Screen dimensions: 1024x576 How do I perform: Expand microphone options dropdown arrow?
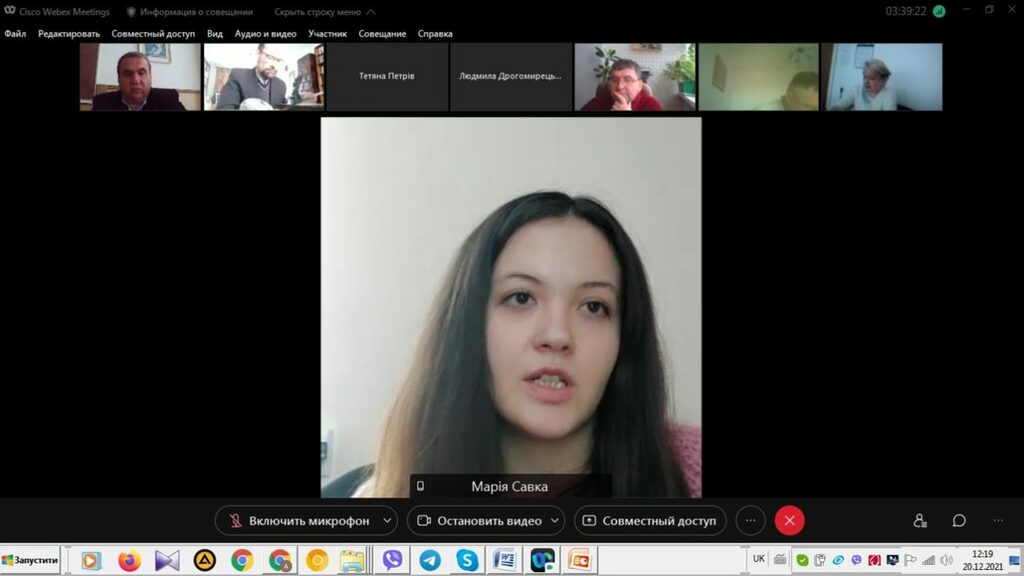pos(388,521)
